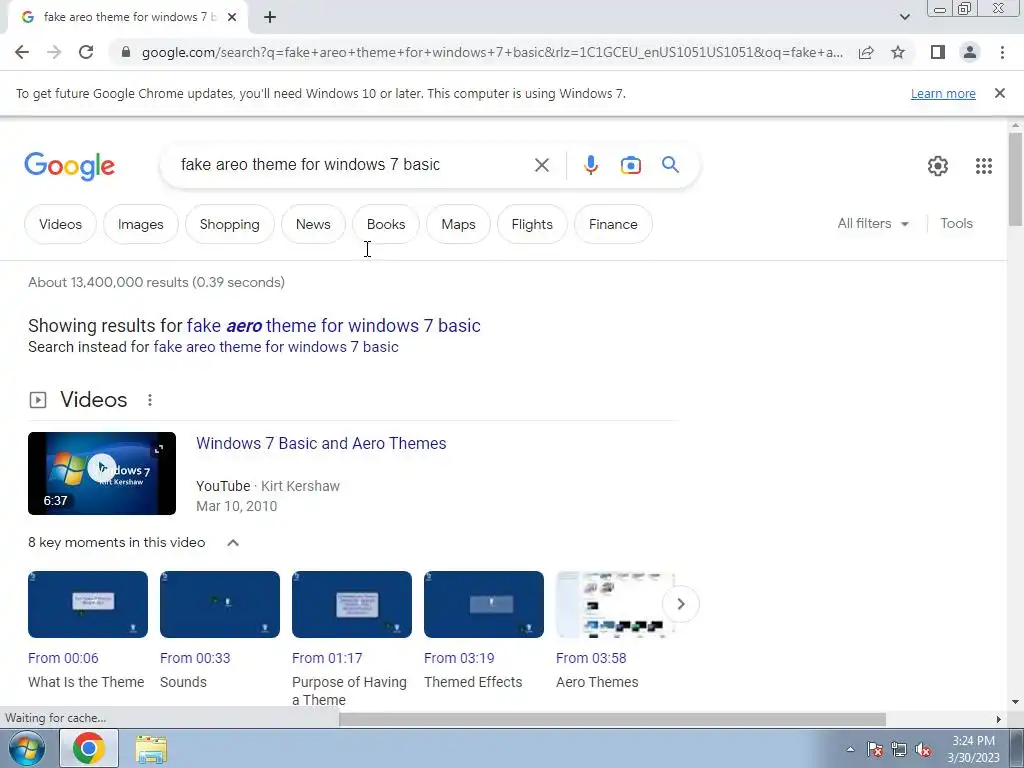Jump to From 01:17 timestamp
Viewport: 1024px width, 768px height.
[327, 658]
